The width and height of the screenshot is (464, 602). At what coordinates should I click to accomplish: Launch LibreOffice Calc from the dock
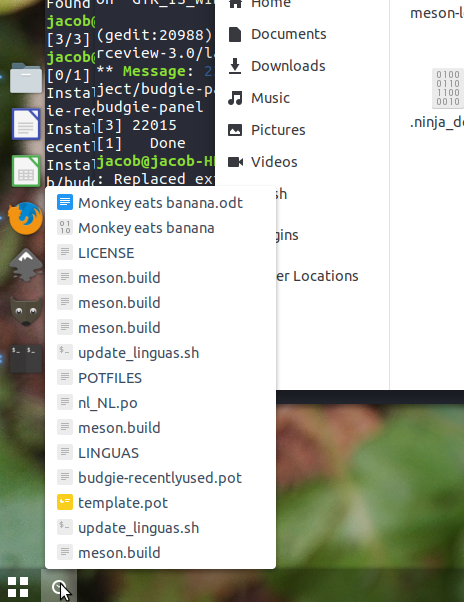pos(26,171)
